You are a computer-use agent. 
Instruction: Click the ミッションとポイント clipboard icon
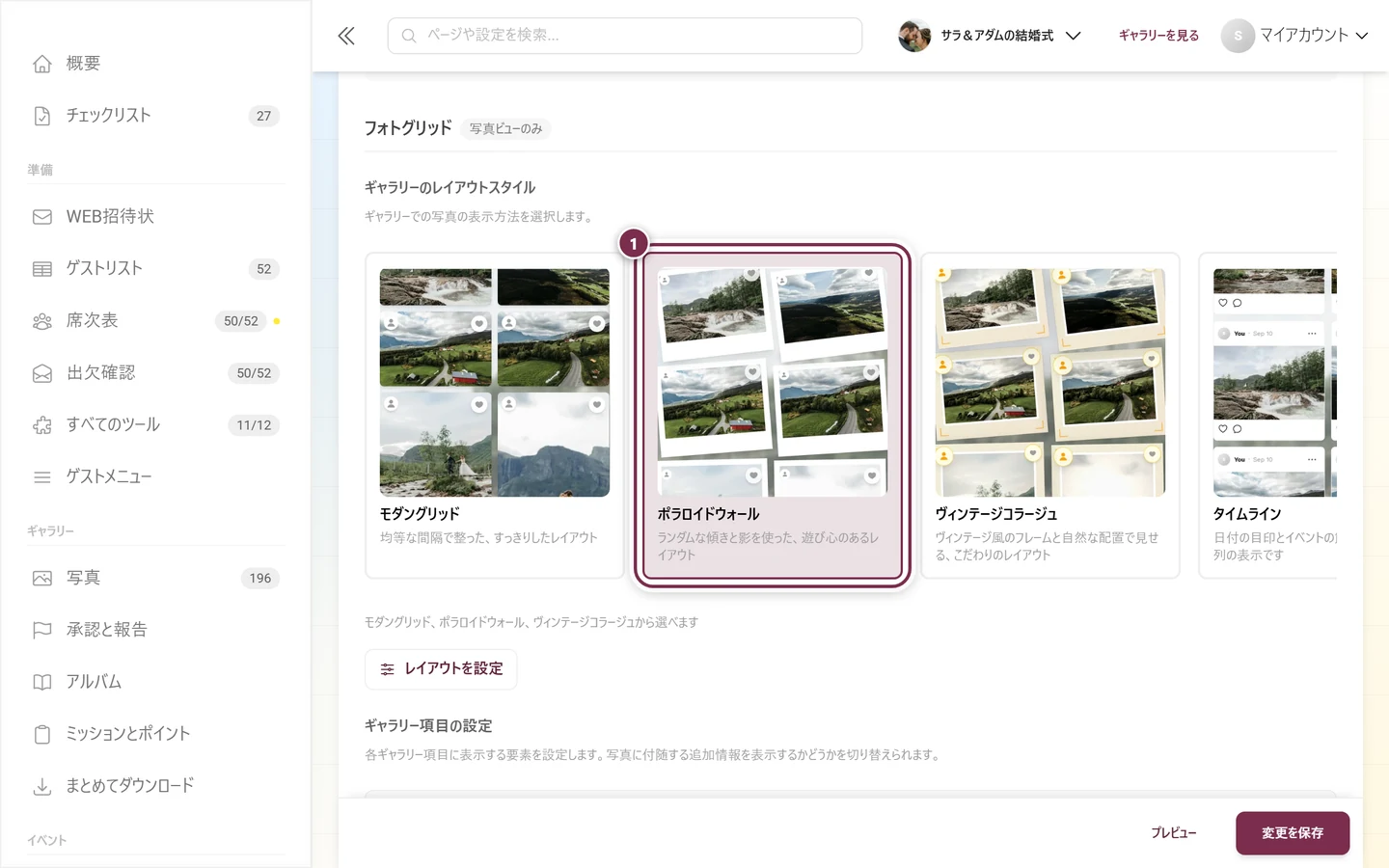pos(42,735)
